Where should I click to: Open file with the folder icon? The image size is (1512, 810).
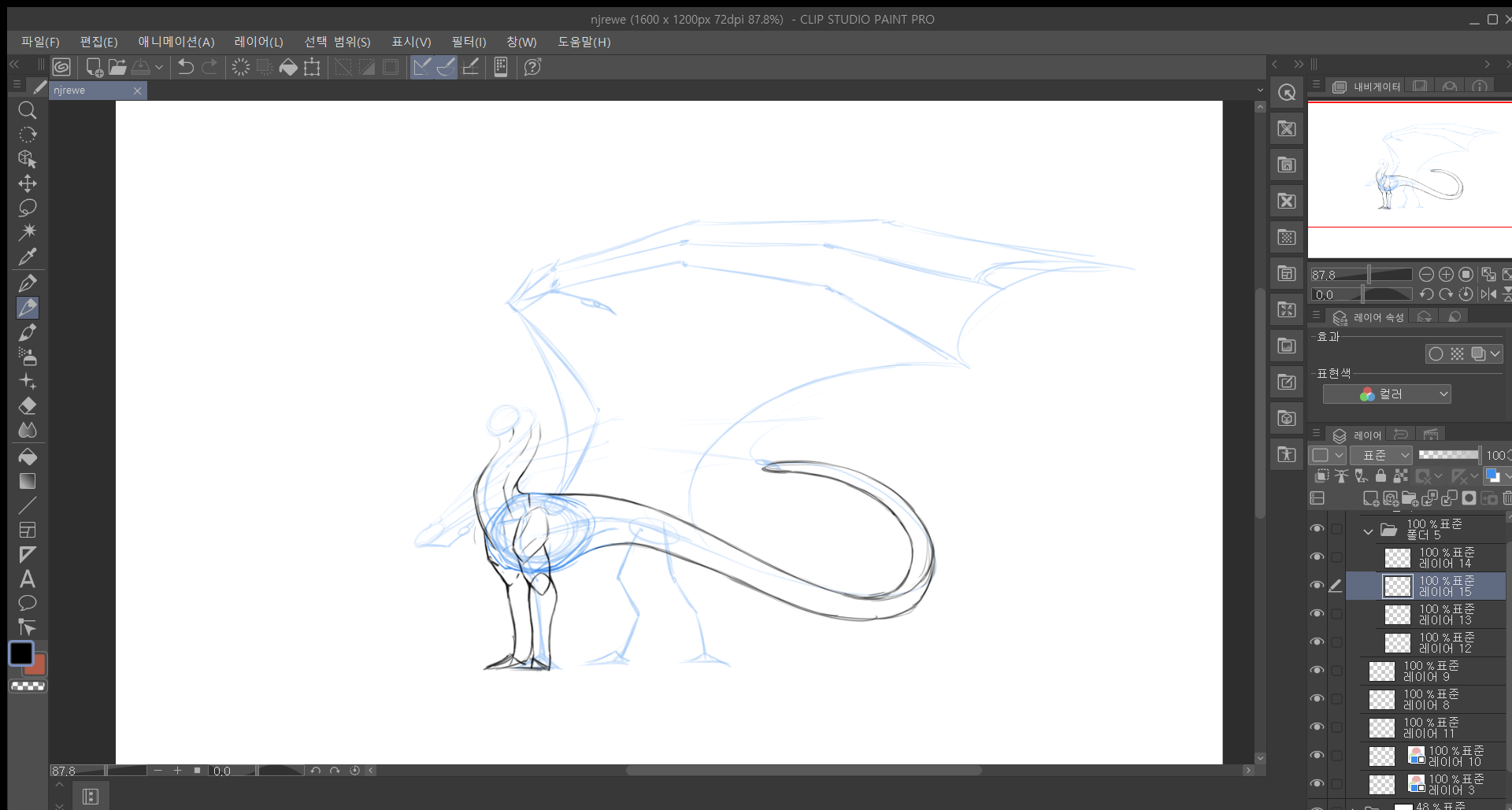click(x=117, y=68)
